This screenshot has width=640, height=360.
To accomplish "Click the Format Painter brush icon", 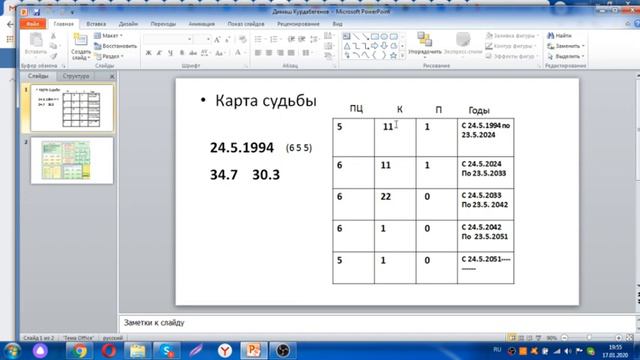I will pos(53,56).
